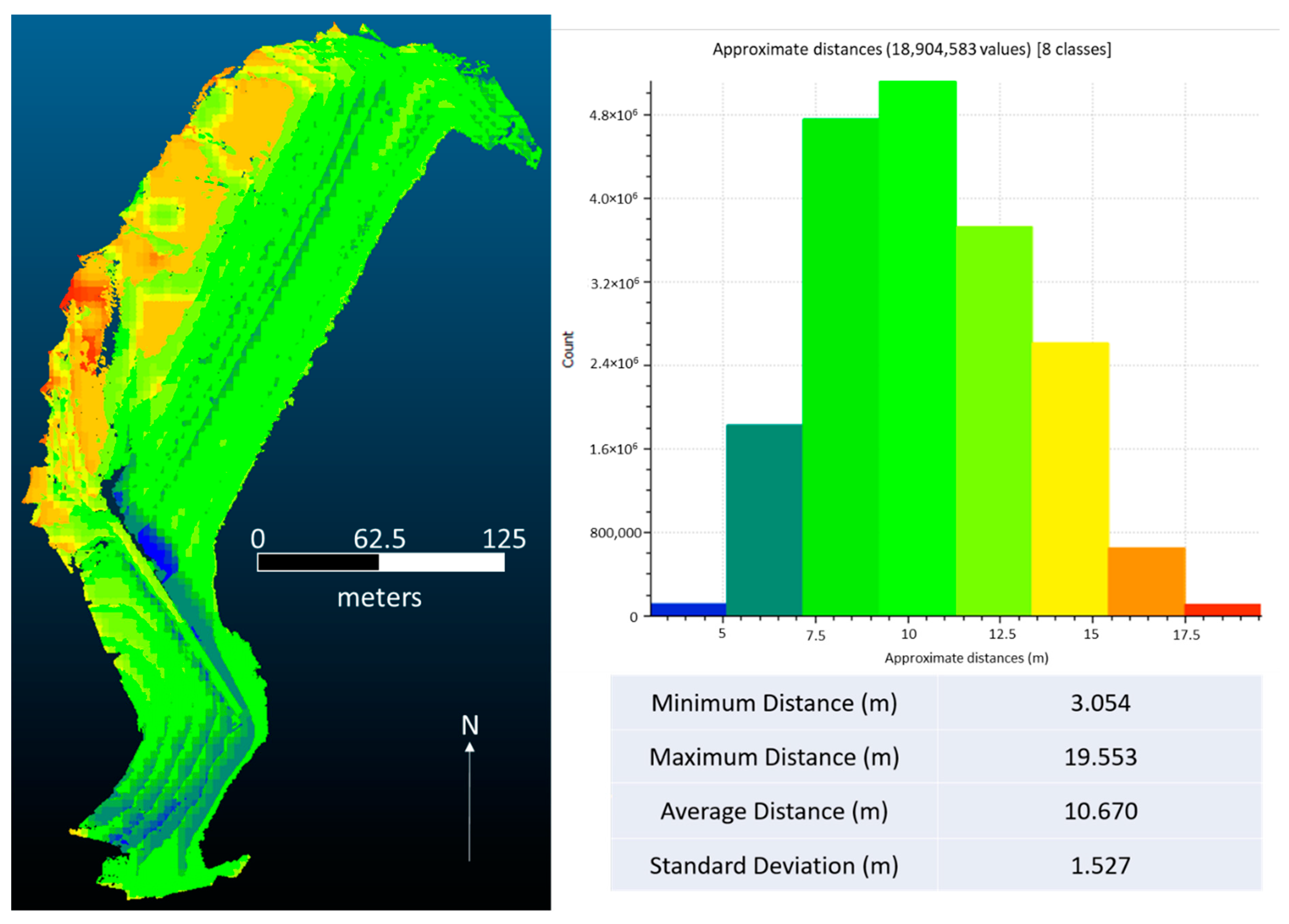Click the white segment of scale bar
1289x924 pixels.
442,562
